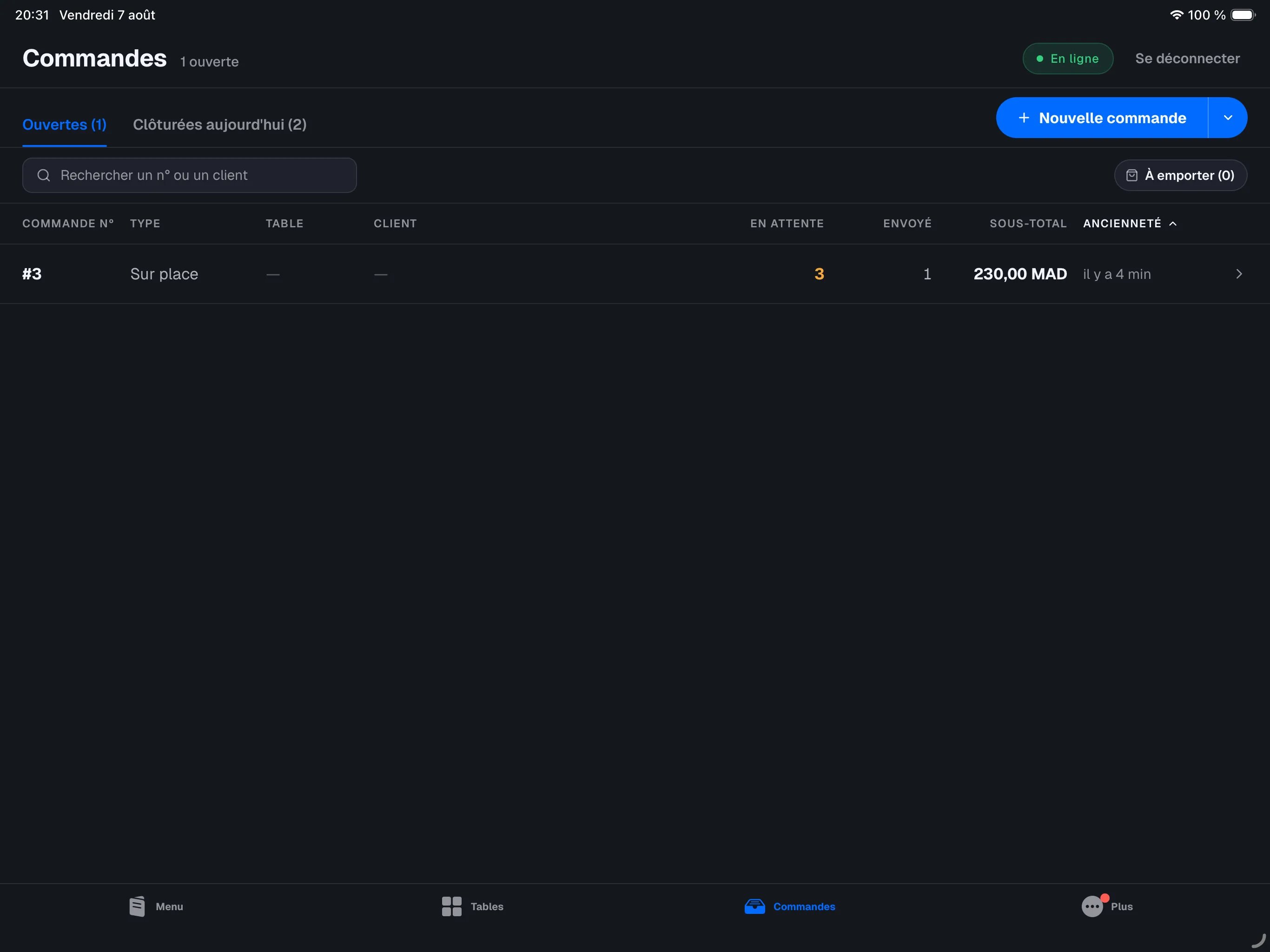Check the Wi-Fi status icon
This screenshot has height=952, width=1270.
(1177, 15)
